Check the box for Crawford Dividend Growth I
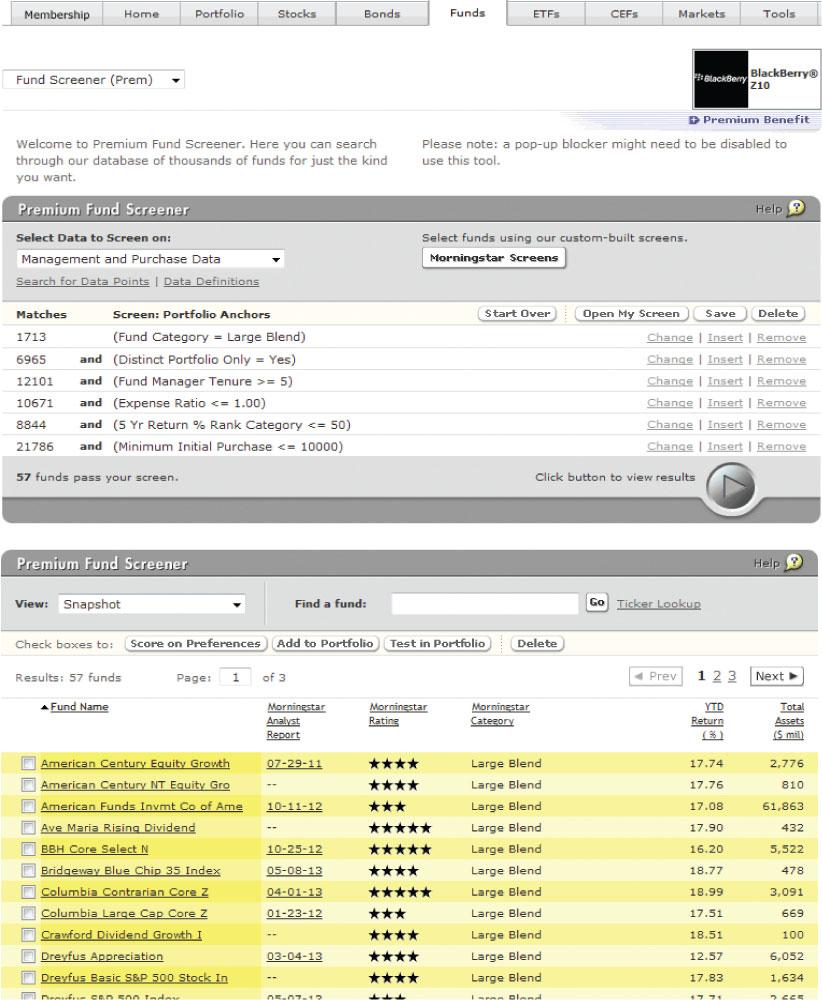This screenshot has width=822, height=1000. point(28,935)
